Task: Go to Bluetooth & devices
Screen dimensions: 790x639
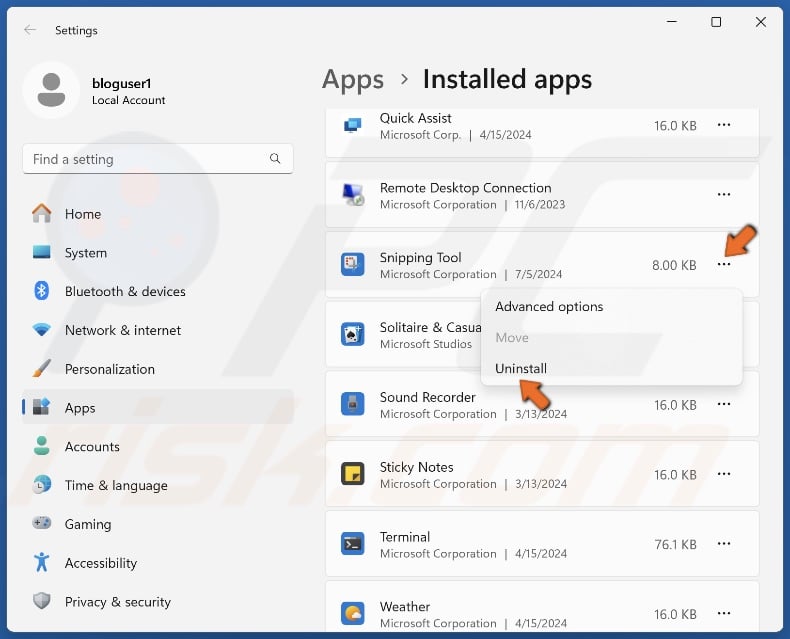Action: (158, 292)
